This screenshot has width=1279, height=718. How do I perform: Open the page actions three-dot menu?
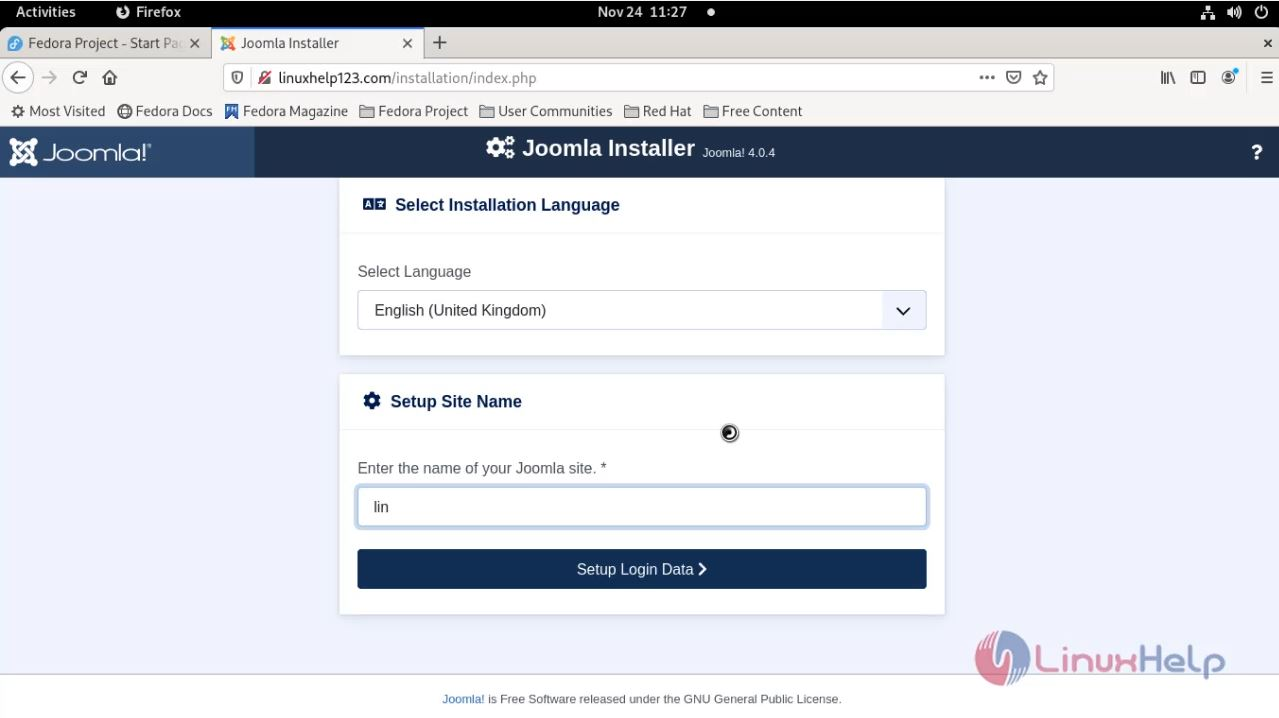click(987, 77)
